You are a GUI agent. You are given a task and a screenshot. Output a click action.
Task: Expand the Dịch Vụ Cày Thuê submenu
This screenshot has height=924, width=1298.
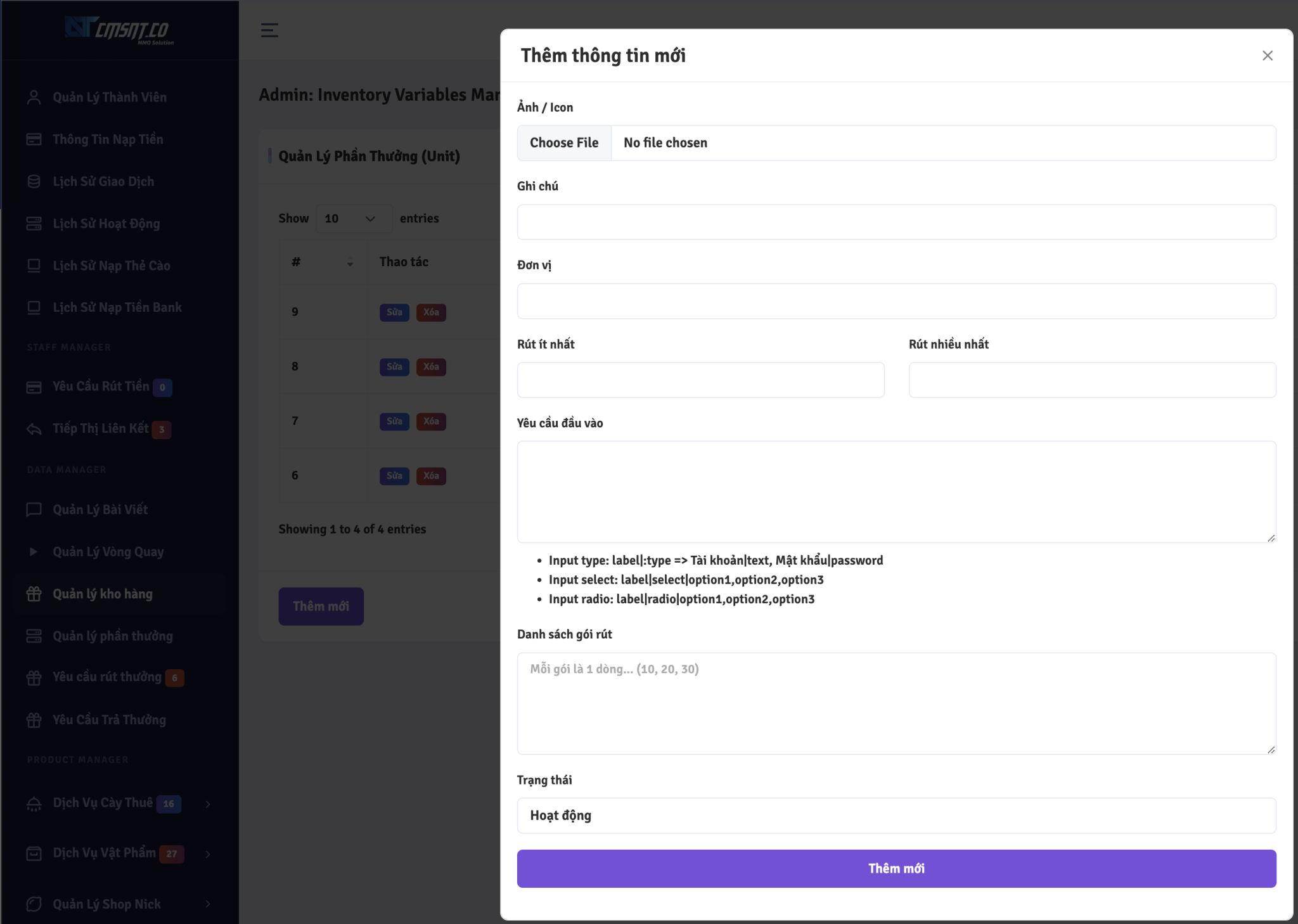coord(208,804)
